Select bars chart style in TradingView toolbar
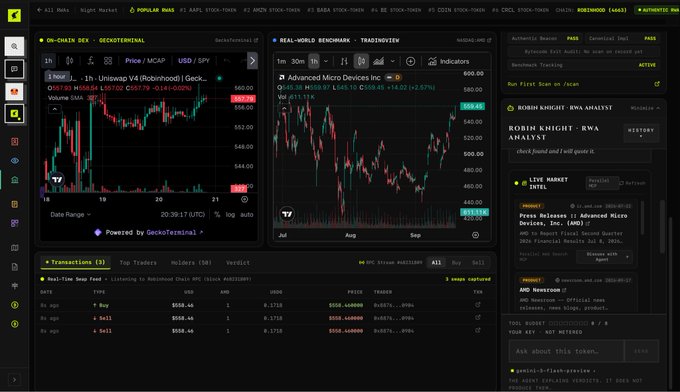 pos(344,62)
